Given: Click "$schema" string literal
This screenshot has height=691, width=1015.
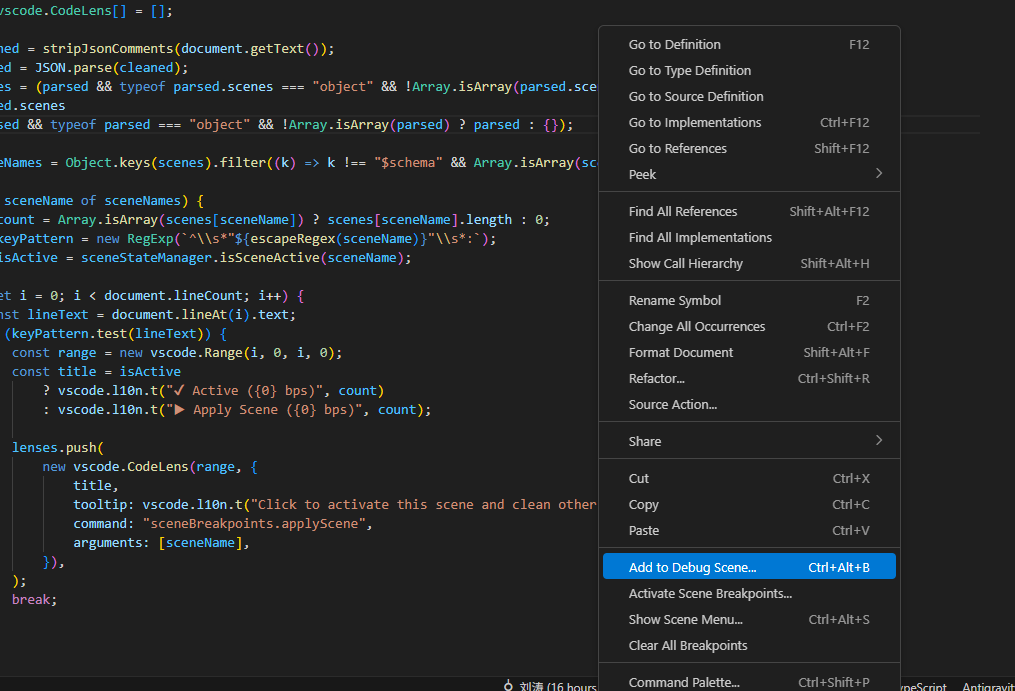Looking at the screenshot, I should coord(408,163).
